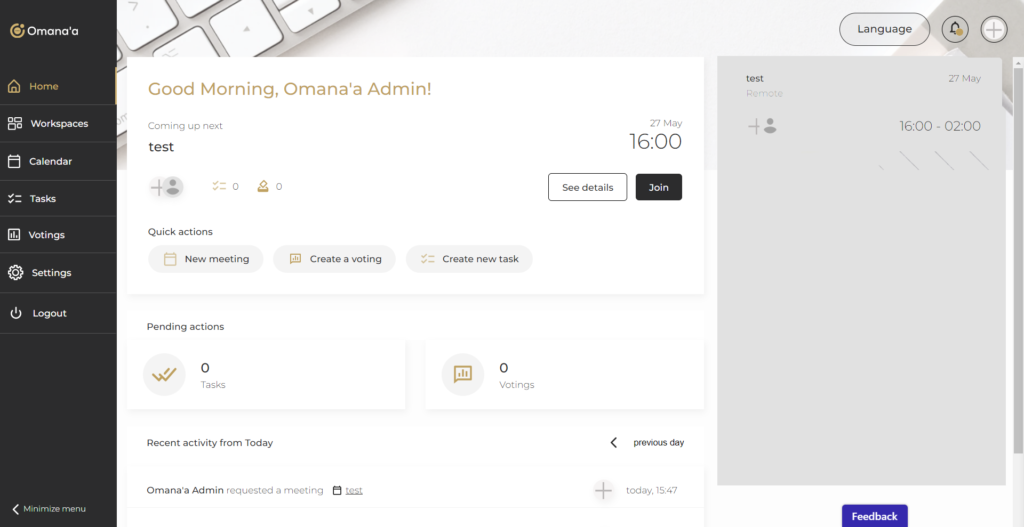Click See details button

[x=587, y=187]
